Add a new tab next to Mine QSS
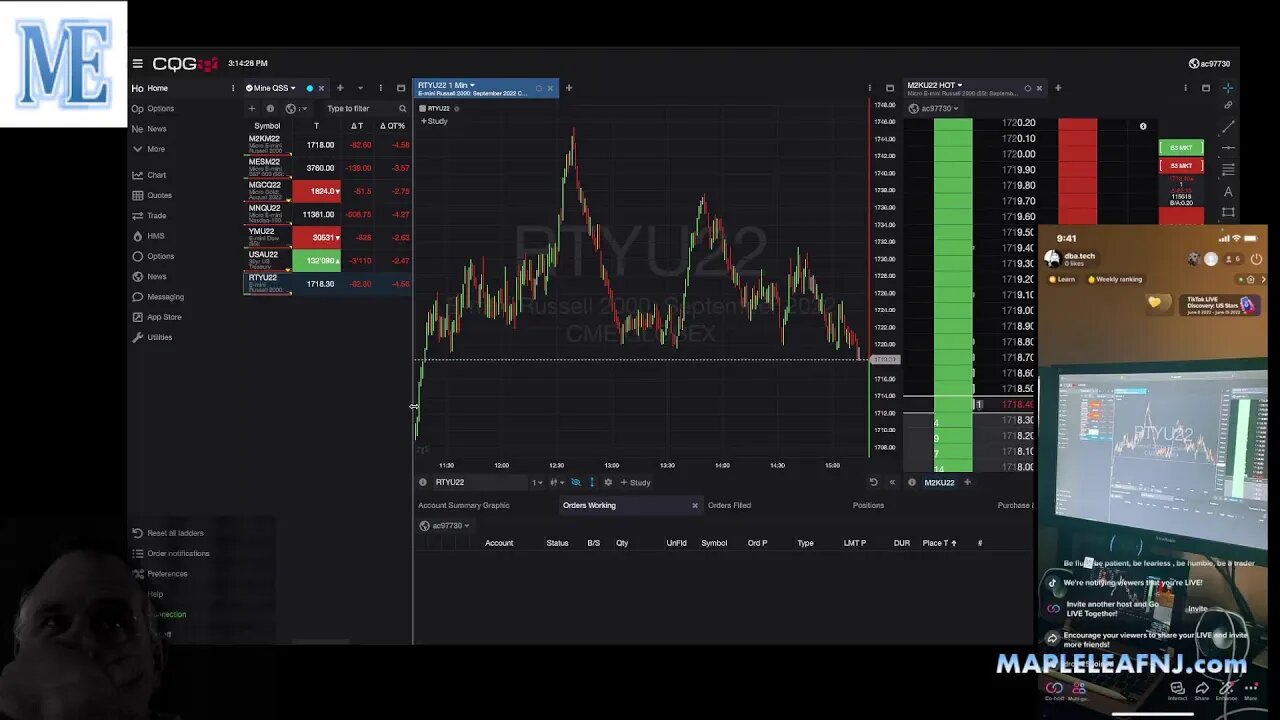Screen dimensions: 1280x720 [x=340, y=88]
